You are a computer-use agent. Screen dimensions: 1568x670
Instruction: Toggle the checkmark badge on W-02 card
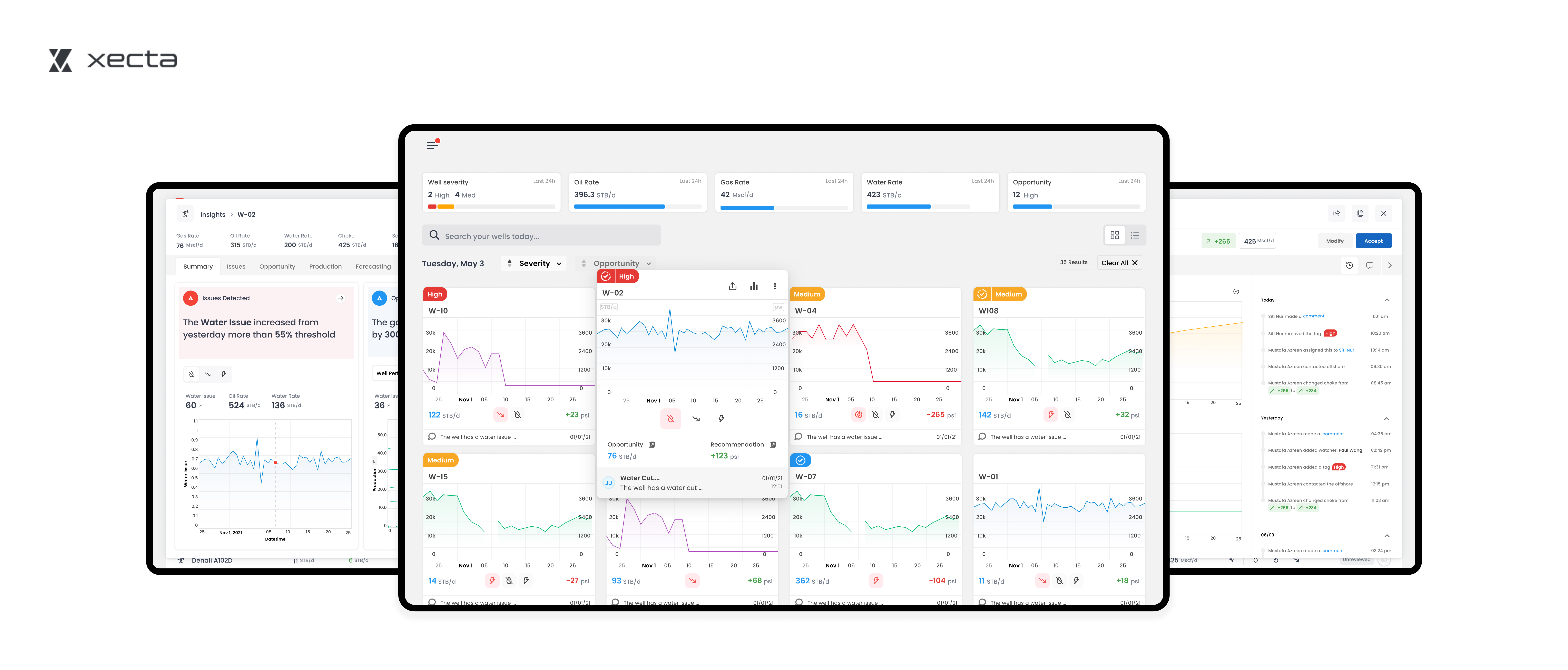click(x=606, y=277)
